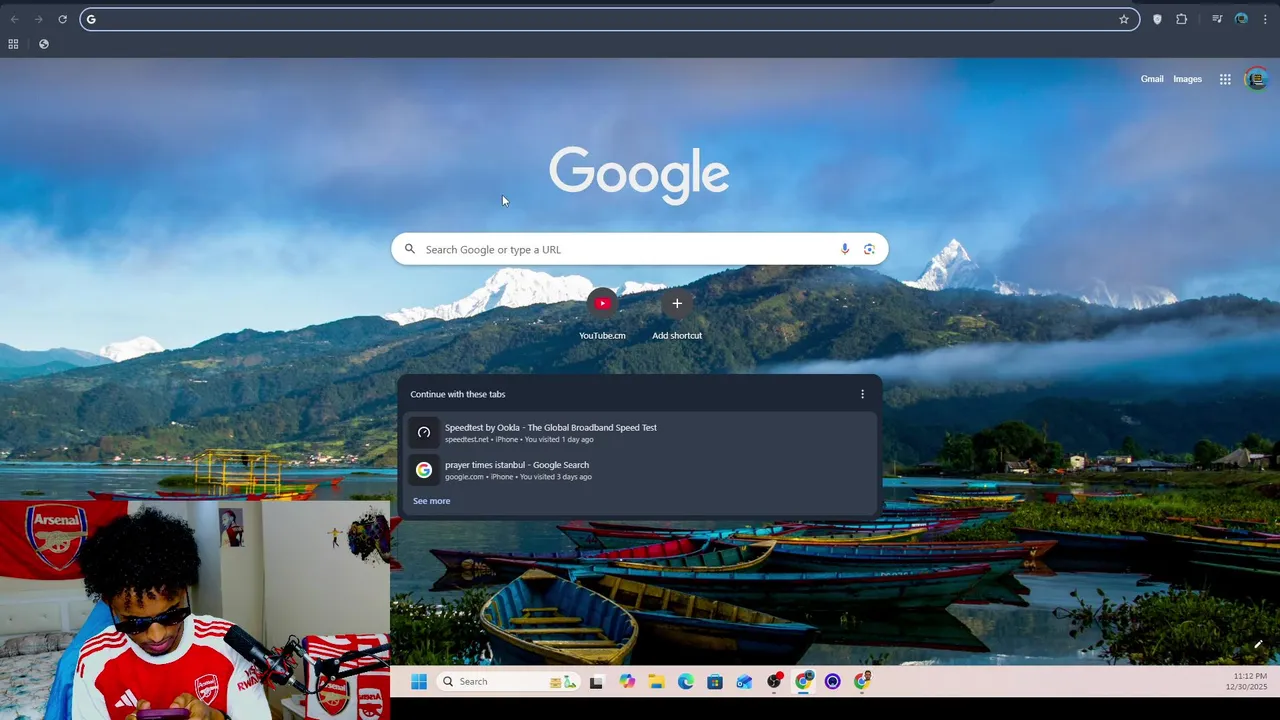Open the apps grid in bookmarks bar
Image resolution: width=1280 pixels, height=720 pixels.
[x=13, y=44]
